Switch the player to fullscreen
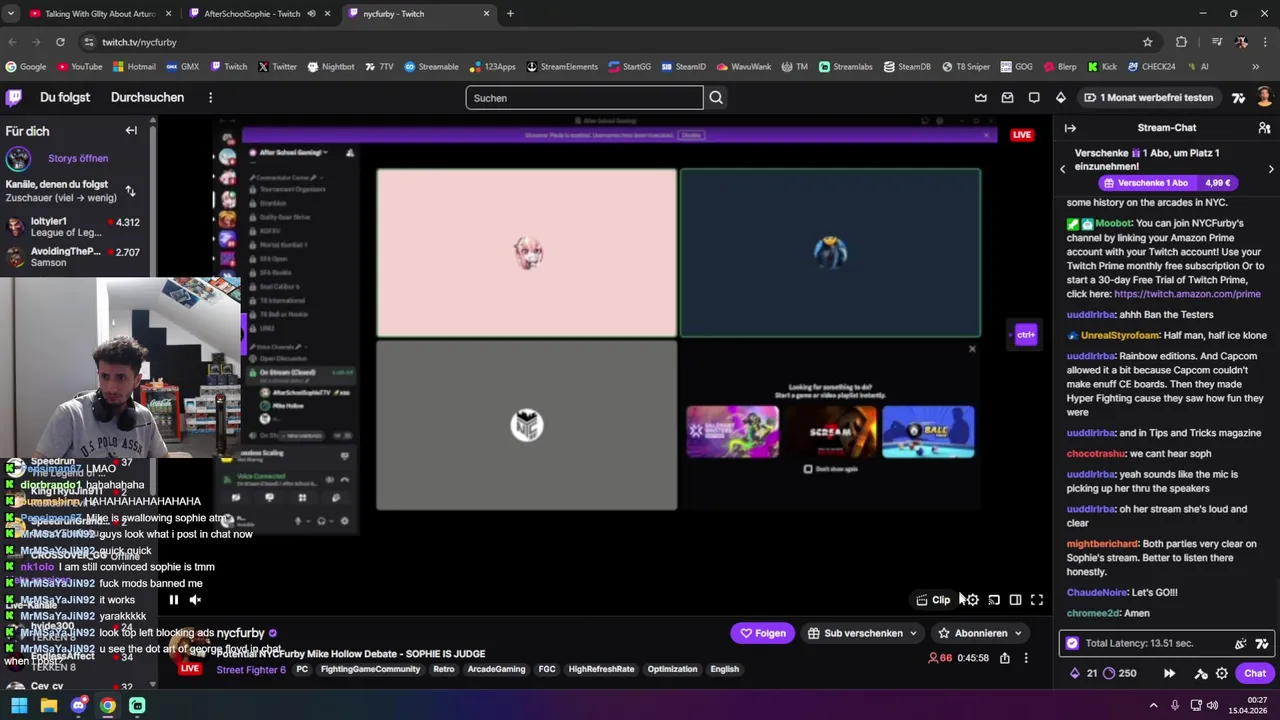The image size is (1280, 720). click(x=1037, y=600)
